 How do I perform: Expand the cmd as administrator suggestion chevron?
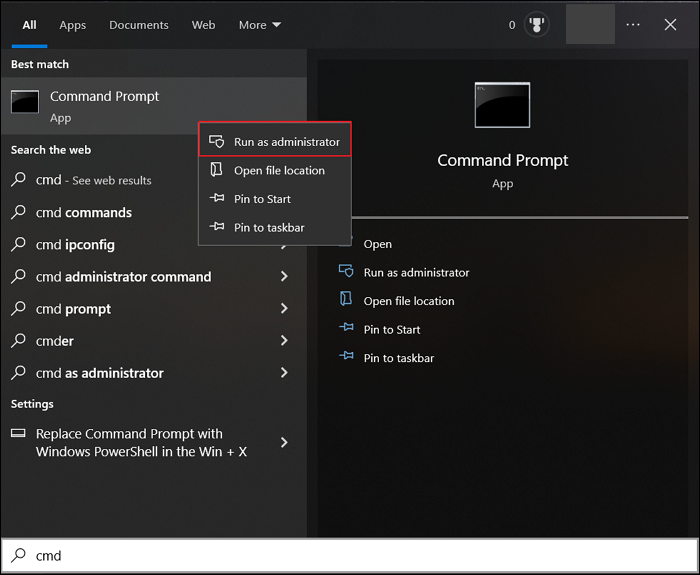tap(284, 373)
